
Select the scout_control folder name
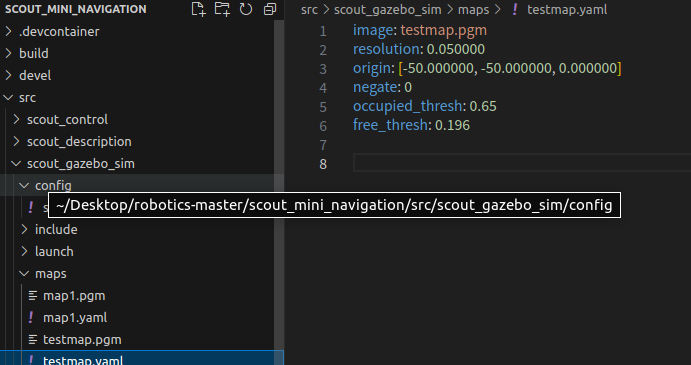[67, 119]
